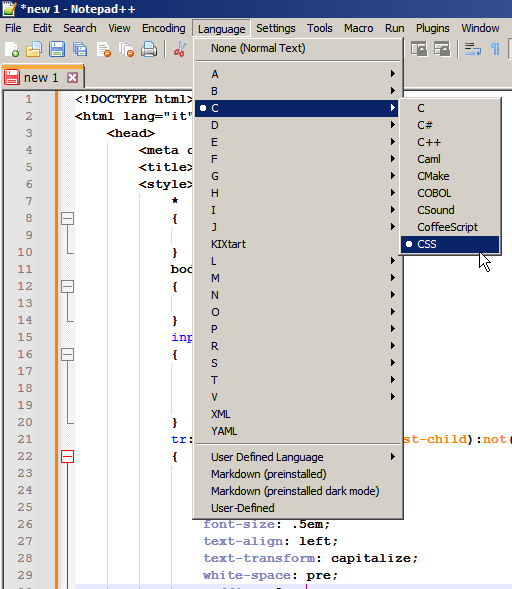
Task: Click the white-space property on line 29
Action: click(247, 575)
